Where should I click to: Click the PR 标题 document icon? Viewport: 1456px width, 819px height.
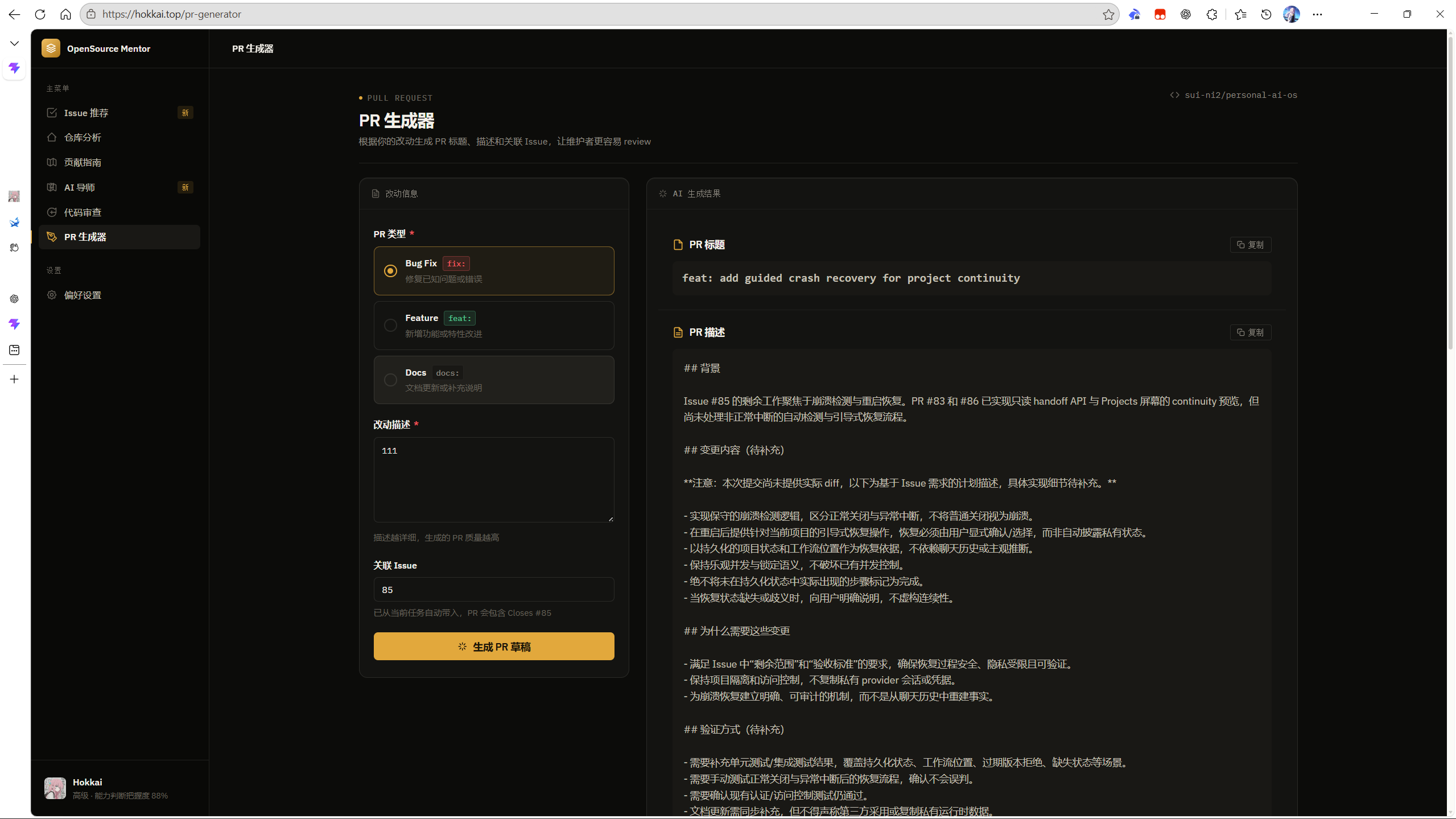point(678,245)
